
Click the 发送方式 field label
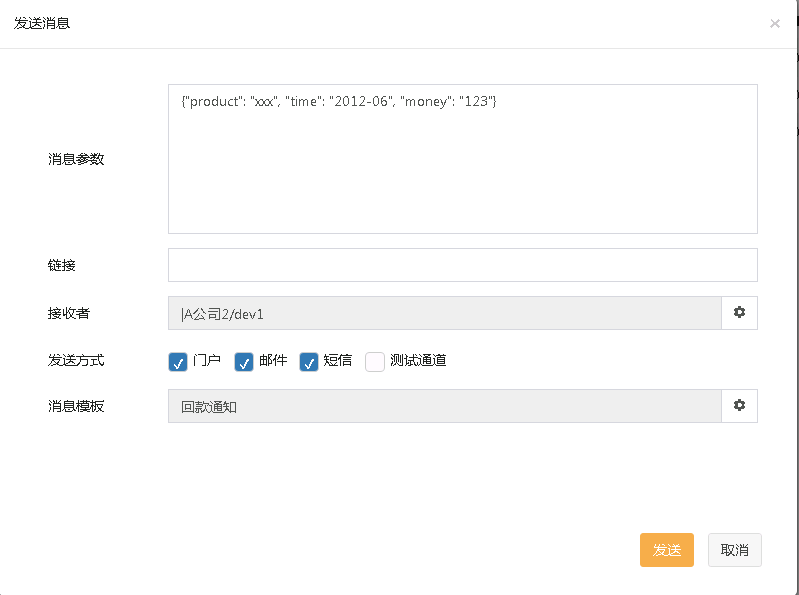[76, 360]
